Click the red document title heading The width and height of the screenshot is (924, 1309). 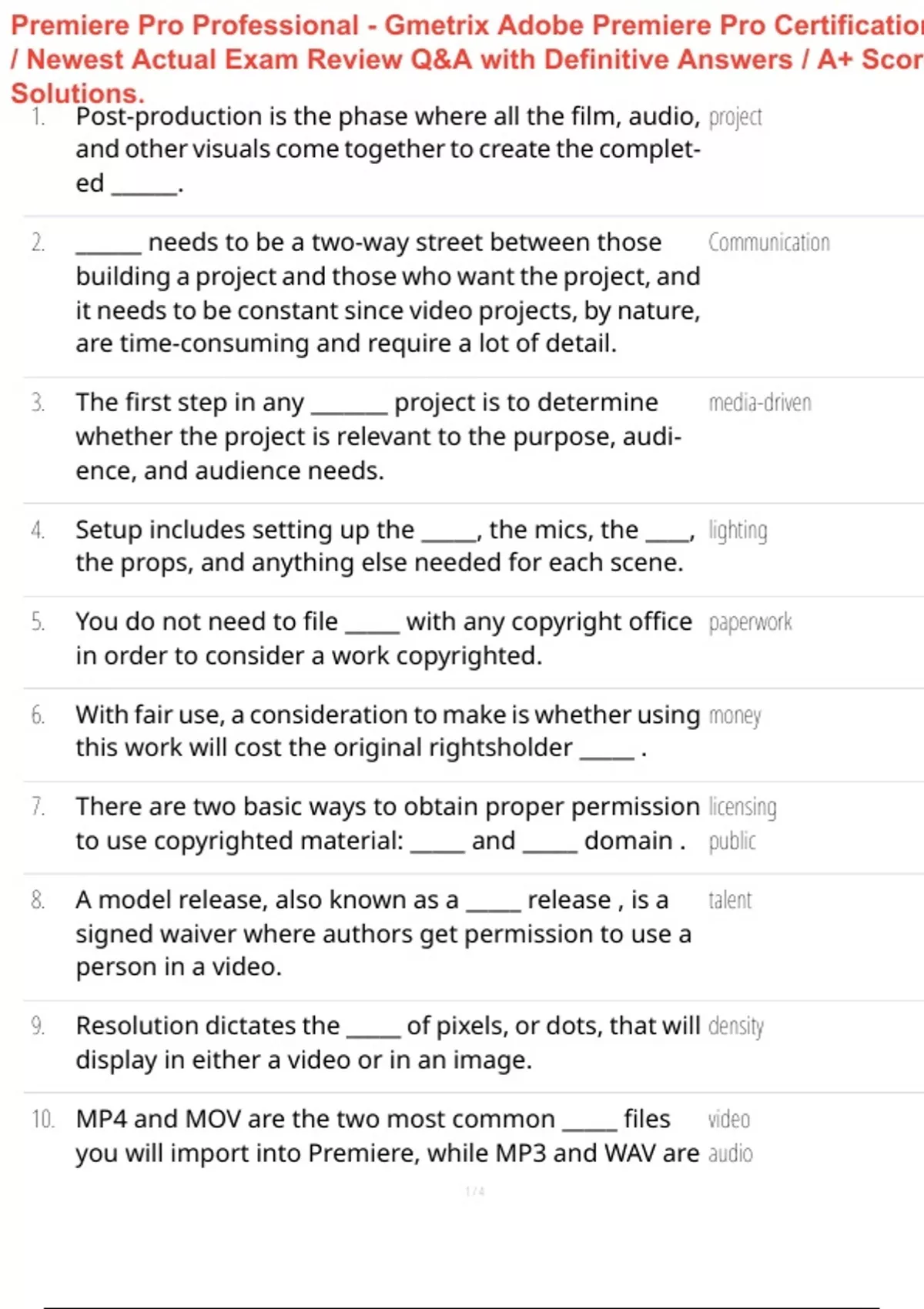tap(467, 59)
